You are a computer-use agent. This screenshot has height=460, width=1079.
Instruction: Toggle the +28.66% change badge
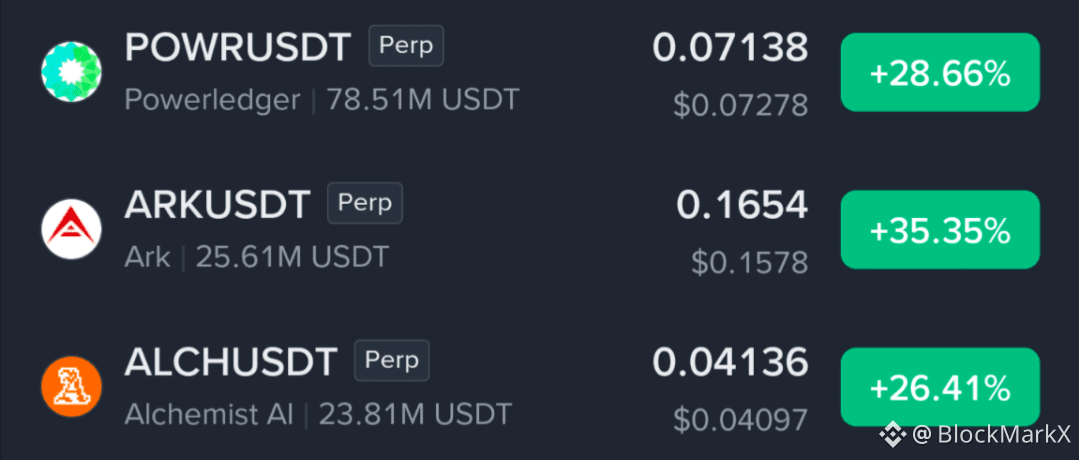940,72
